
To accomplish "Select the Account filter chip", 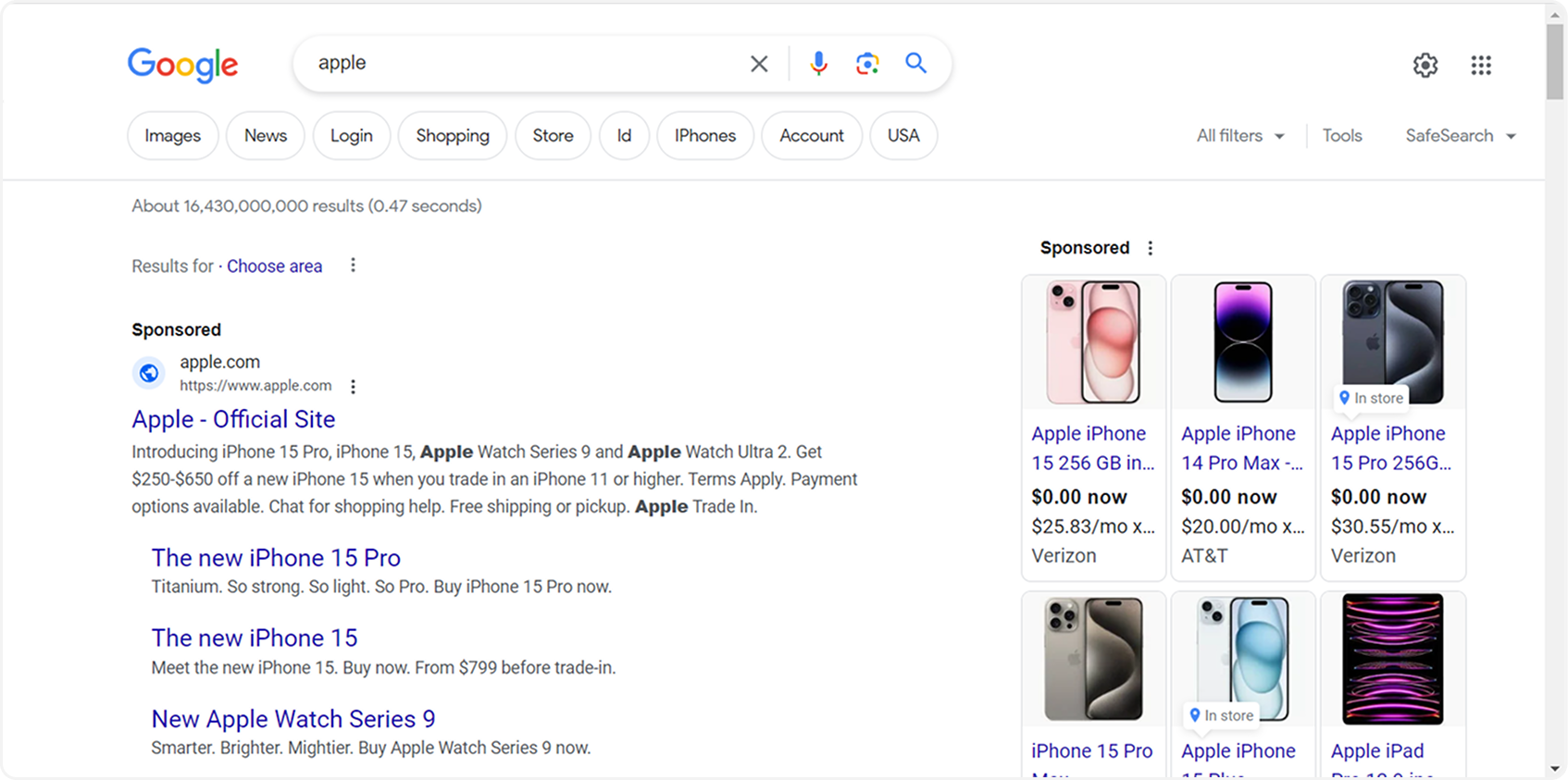I will (x=812, y=135).
